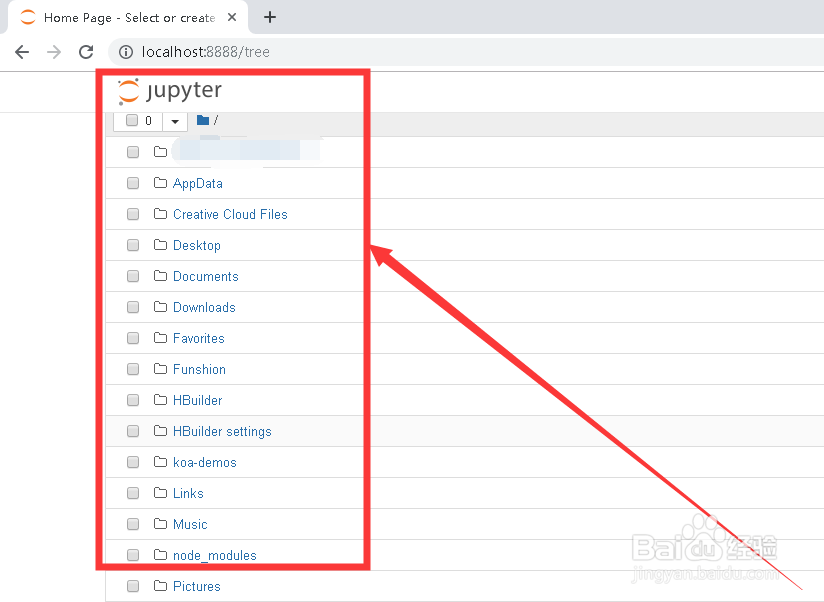Screen dimensions: 824x602
Task: Tick the checkbox next to Desktop
Action: coord(133,245)
